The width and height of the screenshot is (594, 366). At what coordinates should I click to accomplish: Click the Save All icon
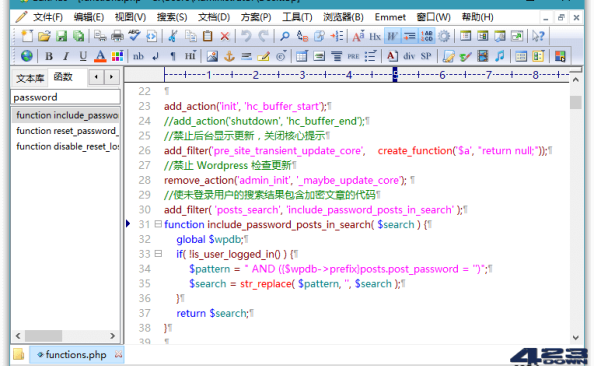(78, 36)
